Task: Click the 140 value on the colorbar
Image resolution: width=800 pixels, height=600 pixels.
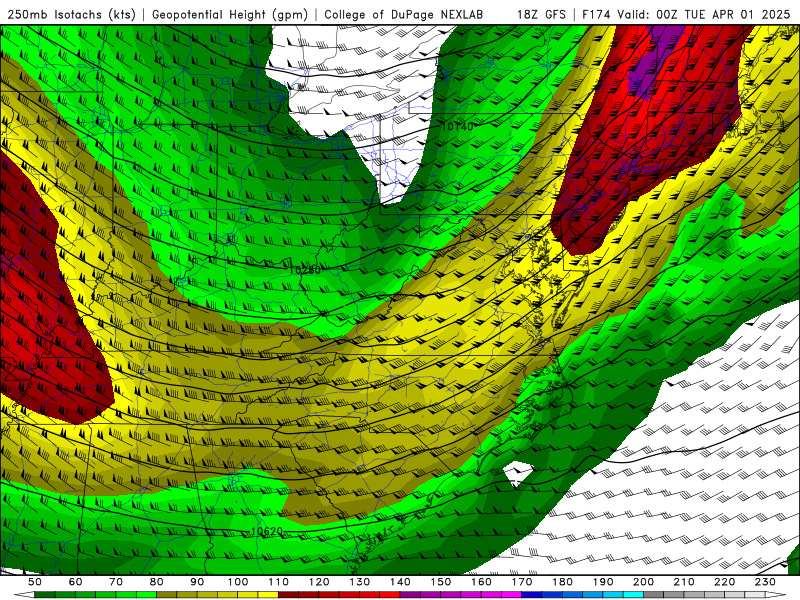Action: tap(400, 582)
